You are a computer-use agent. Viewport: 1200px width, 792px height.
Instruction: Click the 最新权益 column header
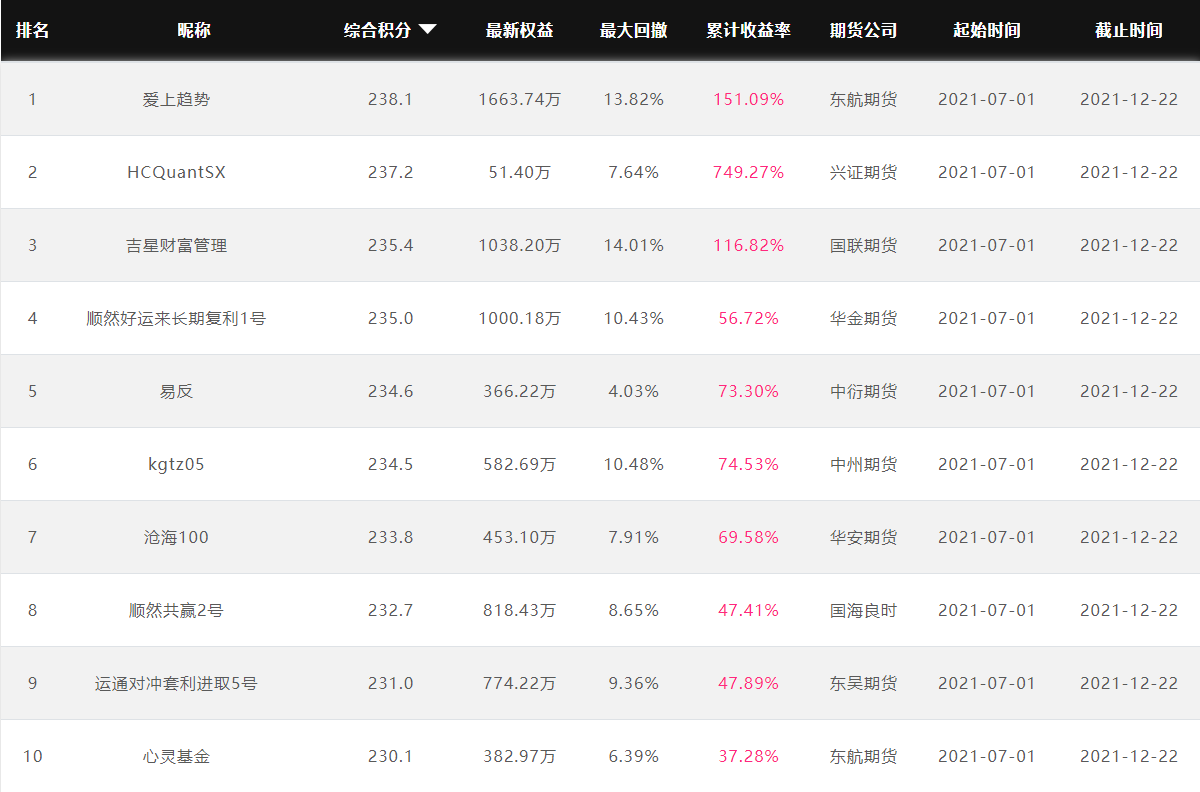[x=519, y=30]
